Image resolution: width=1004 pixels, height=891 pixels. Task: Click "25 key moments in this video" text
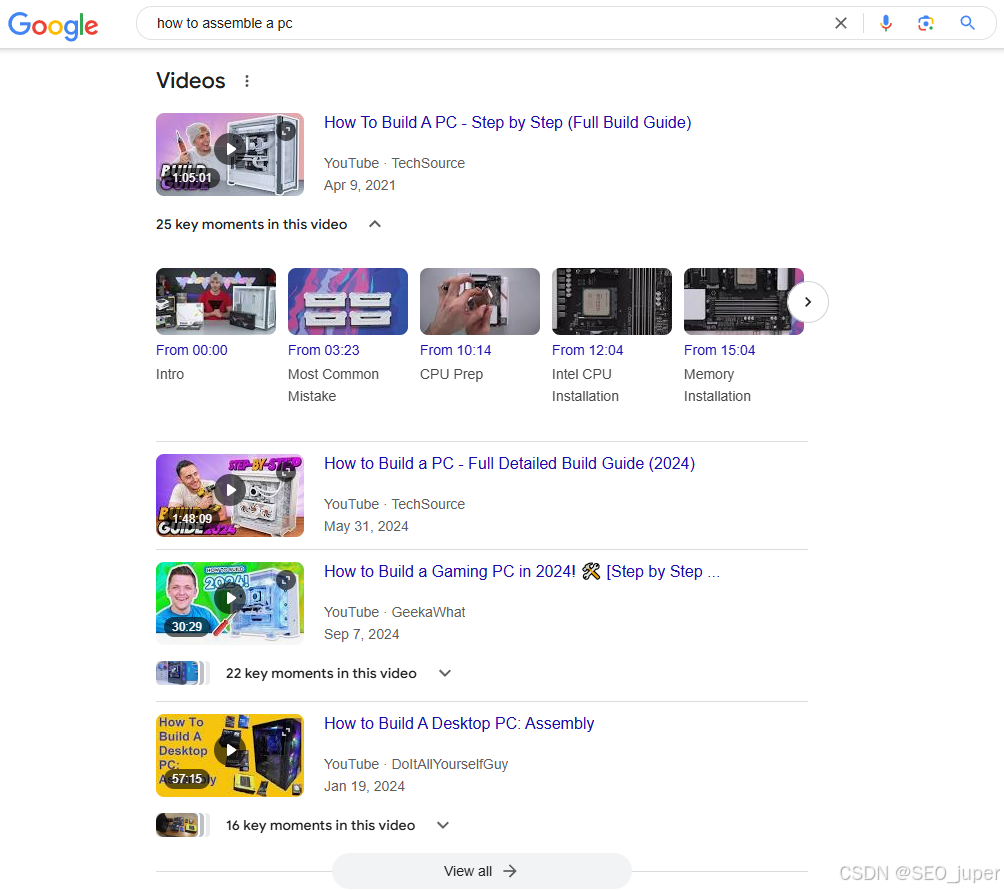click(x=252, y=225)
